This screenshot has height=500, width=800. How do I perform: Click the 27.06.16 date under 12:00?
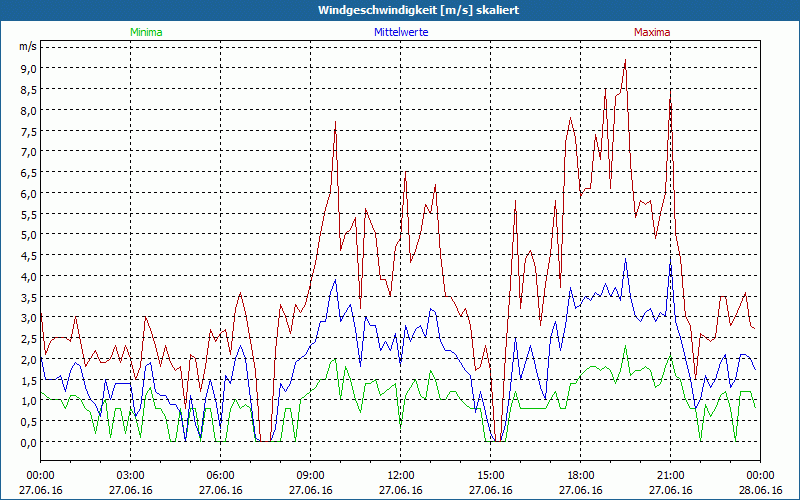tap(401, 490)
